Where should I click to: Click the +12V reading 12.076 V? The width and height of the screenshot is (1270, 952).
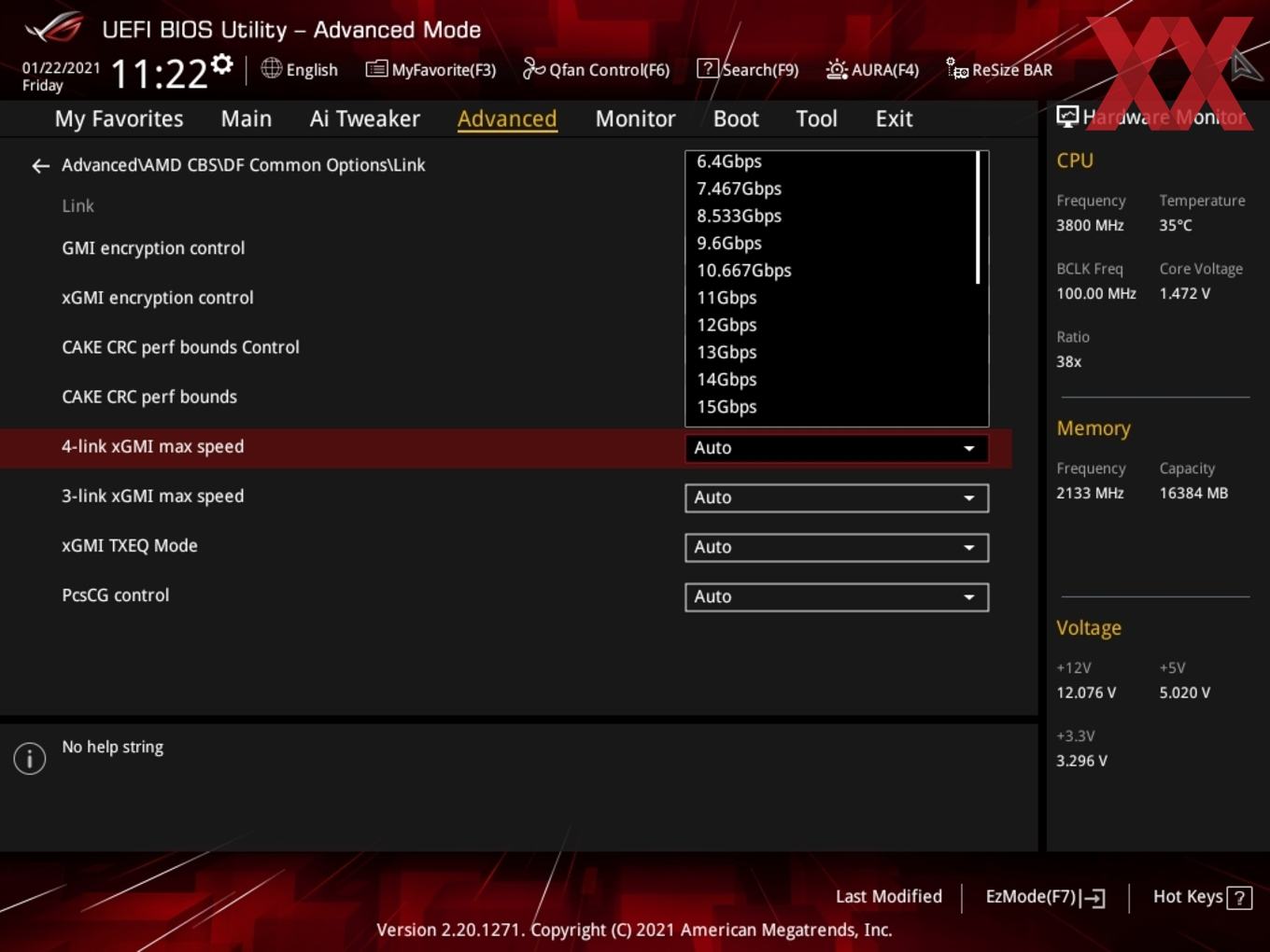[x=1086, y=693]
